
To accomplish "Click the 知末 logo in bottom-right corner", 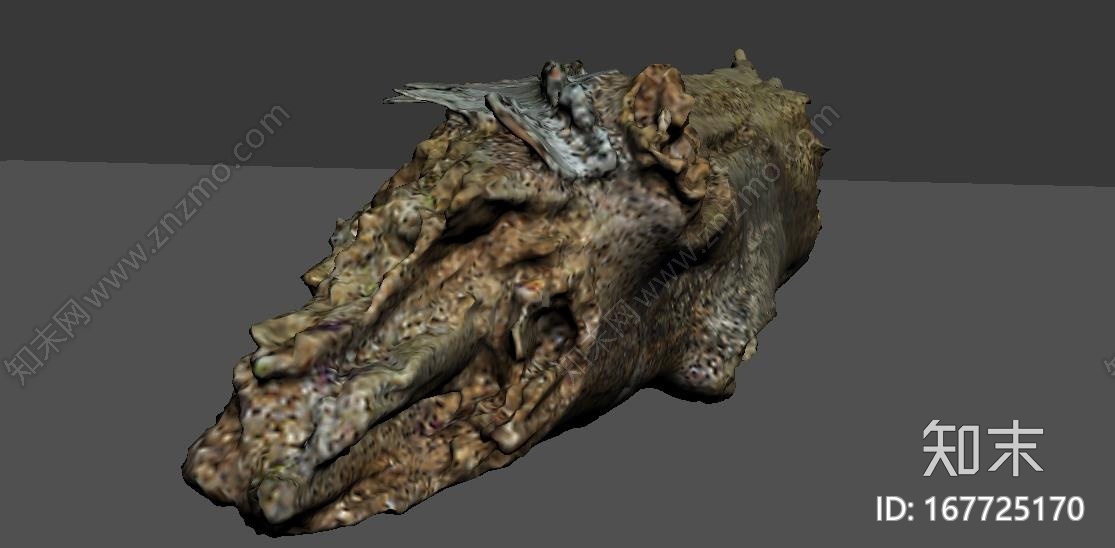I will [982, 448].
